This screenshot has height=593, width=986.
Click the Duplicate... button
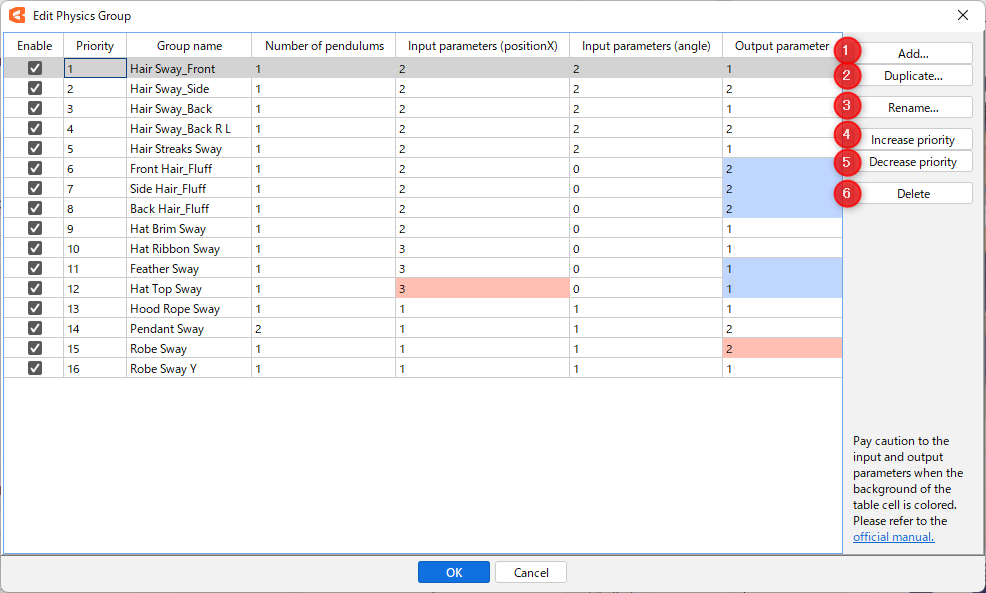(913, 76)
